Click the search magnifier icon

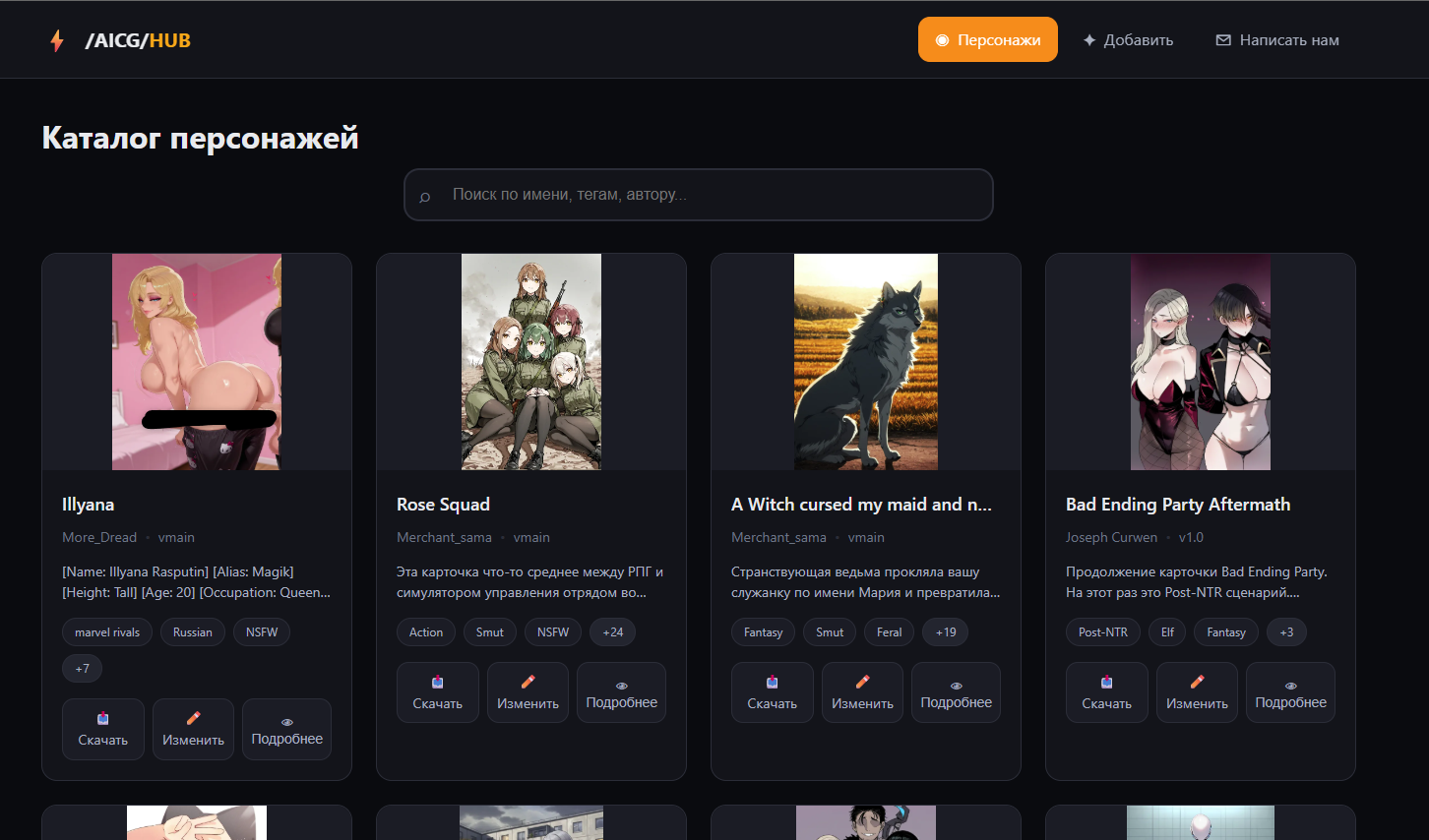(x=425, y=197)
